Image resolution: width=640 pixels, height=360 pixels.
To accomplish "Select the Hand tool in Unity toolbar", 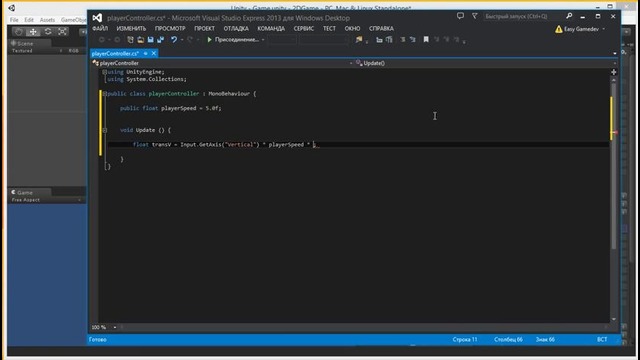I will pos(18,32).
